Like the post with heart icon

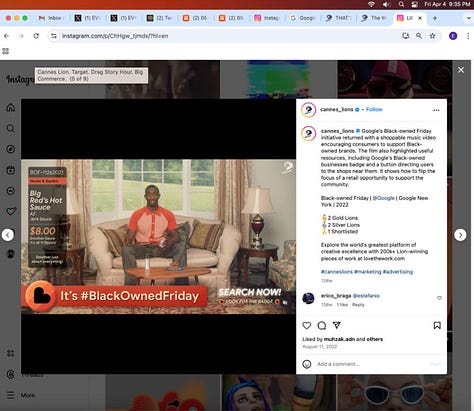[x=307, y=325]
